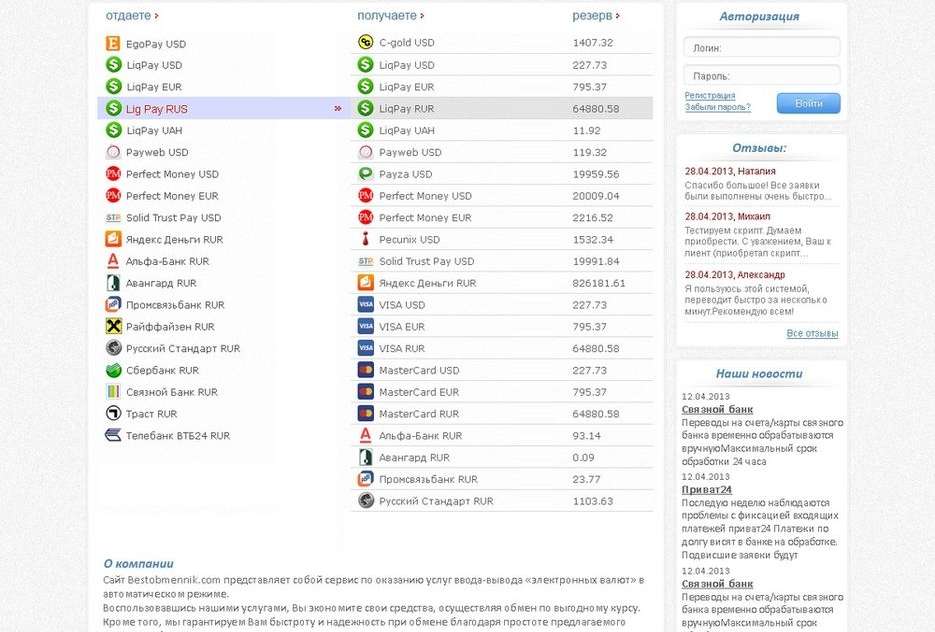Select LiqPay UAH in получаете list
This screenshot has width=935, height=632.
pos(502,130)
